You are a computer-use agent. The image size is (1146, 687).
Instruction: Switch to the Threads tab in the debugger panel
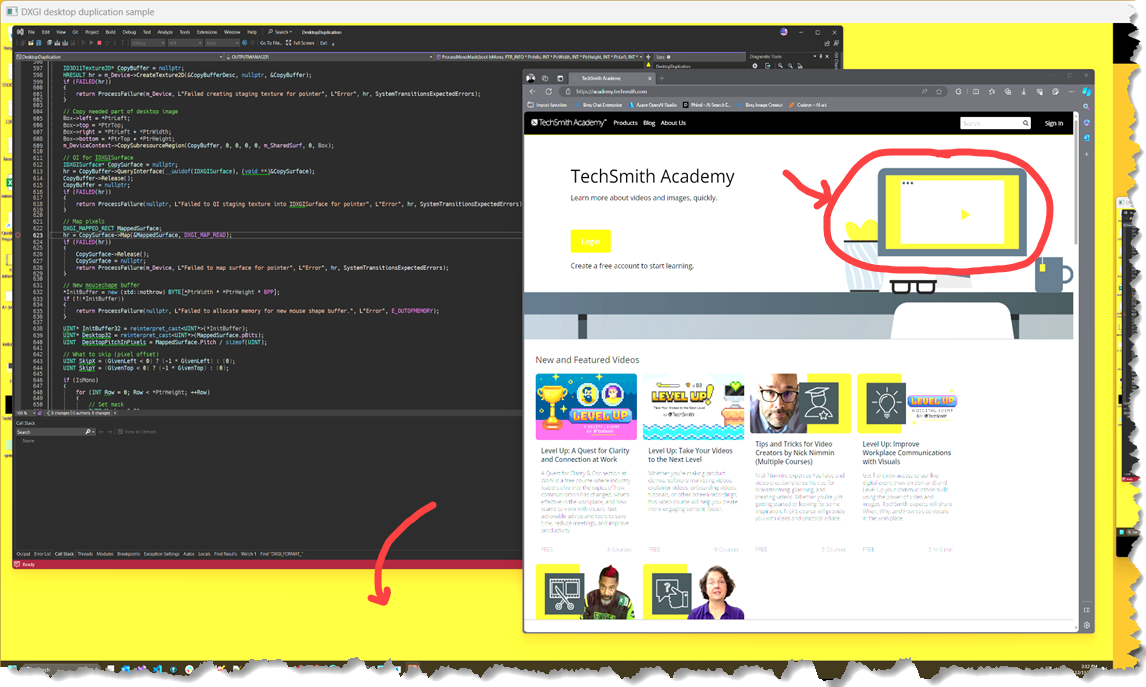click(83, 553)
